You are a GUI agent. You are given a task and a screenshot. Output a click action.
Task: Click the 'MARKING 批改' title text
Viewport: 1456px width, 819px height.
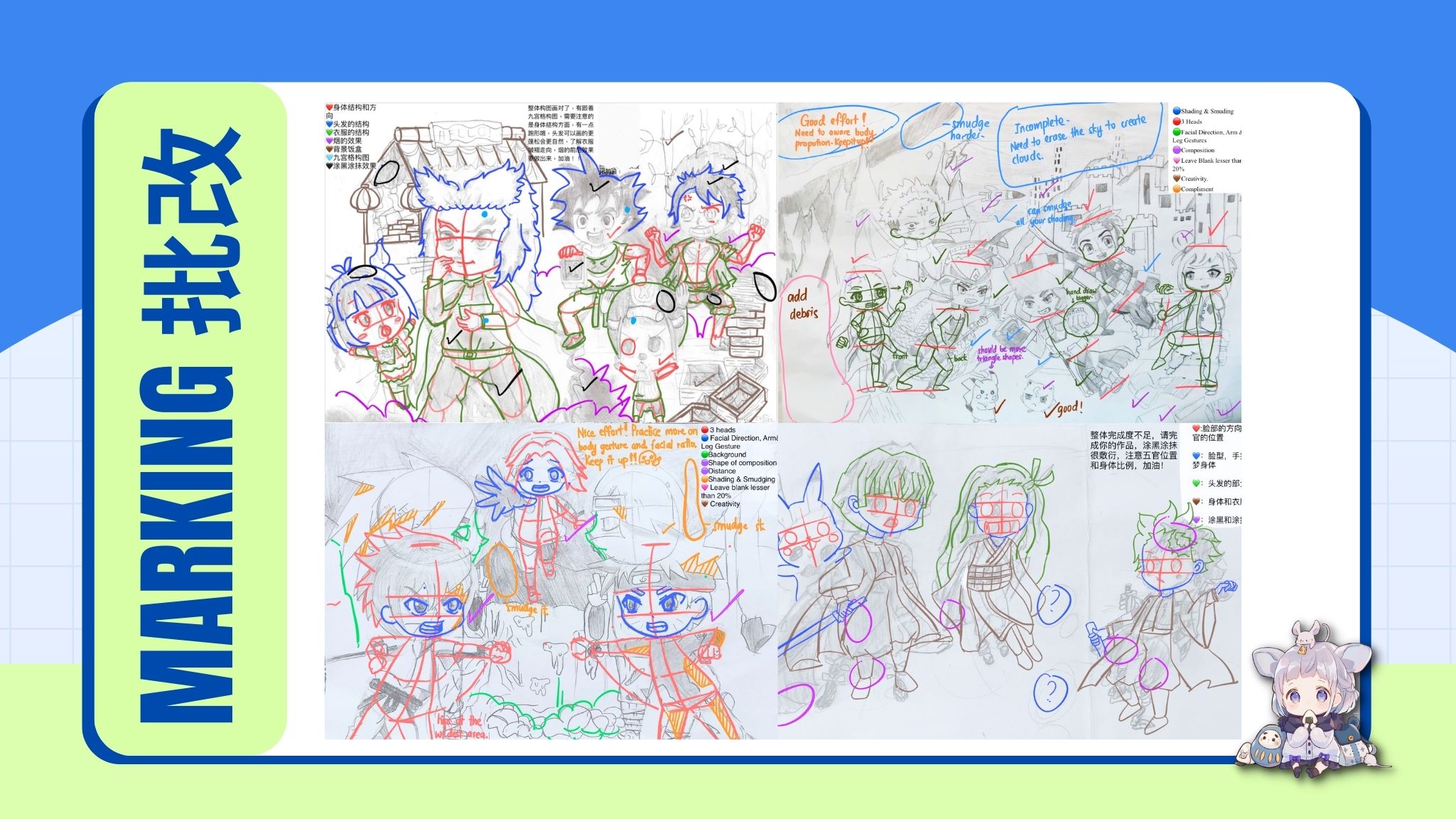(x=190, y=424)
